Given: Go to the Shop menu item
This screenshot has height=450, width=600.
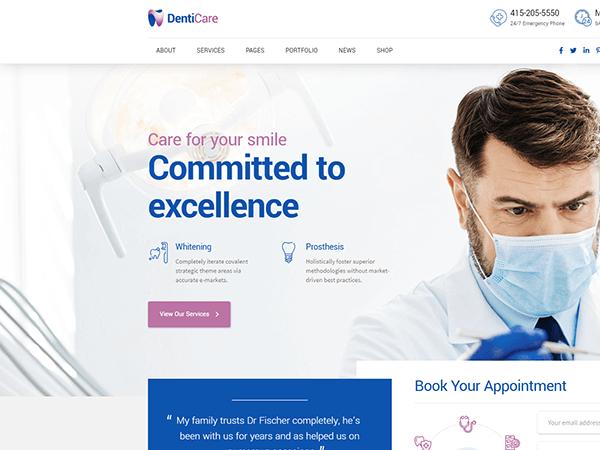Looking at the screenshot, I should [385, 51].
